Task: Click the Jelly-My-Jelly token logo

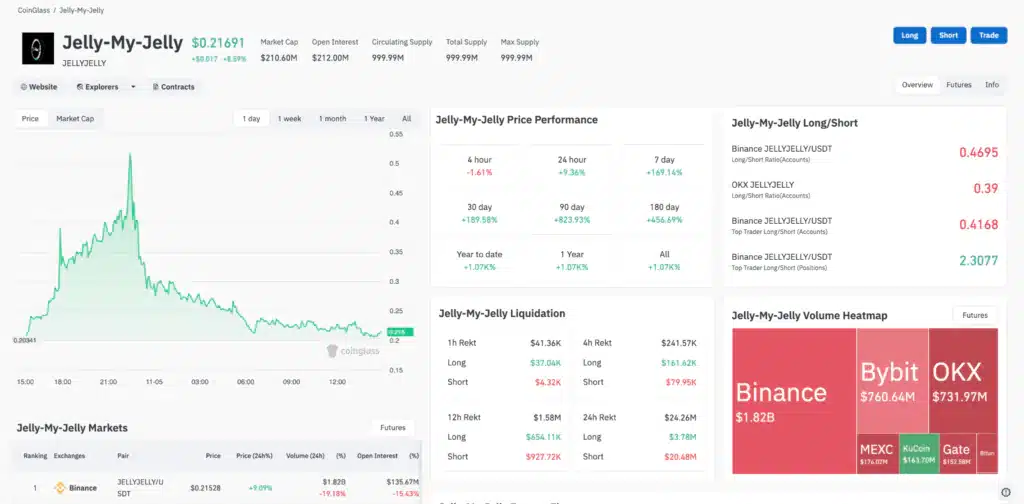Action: (38, 48)
